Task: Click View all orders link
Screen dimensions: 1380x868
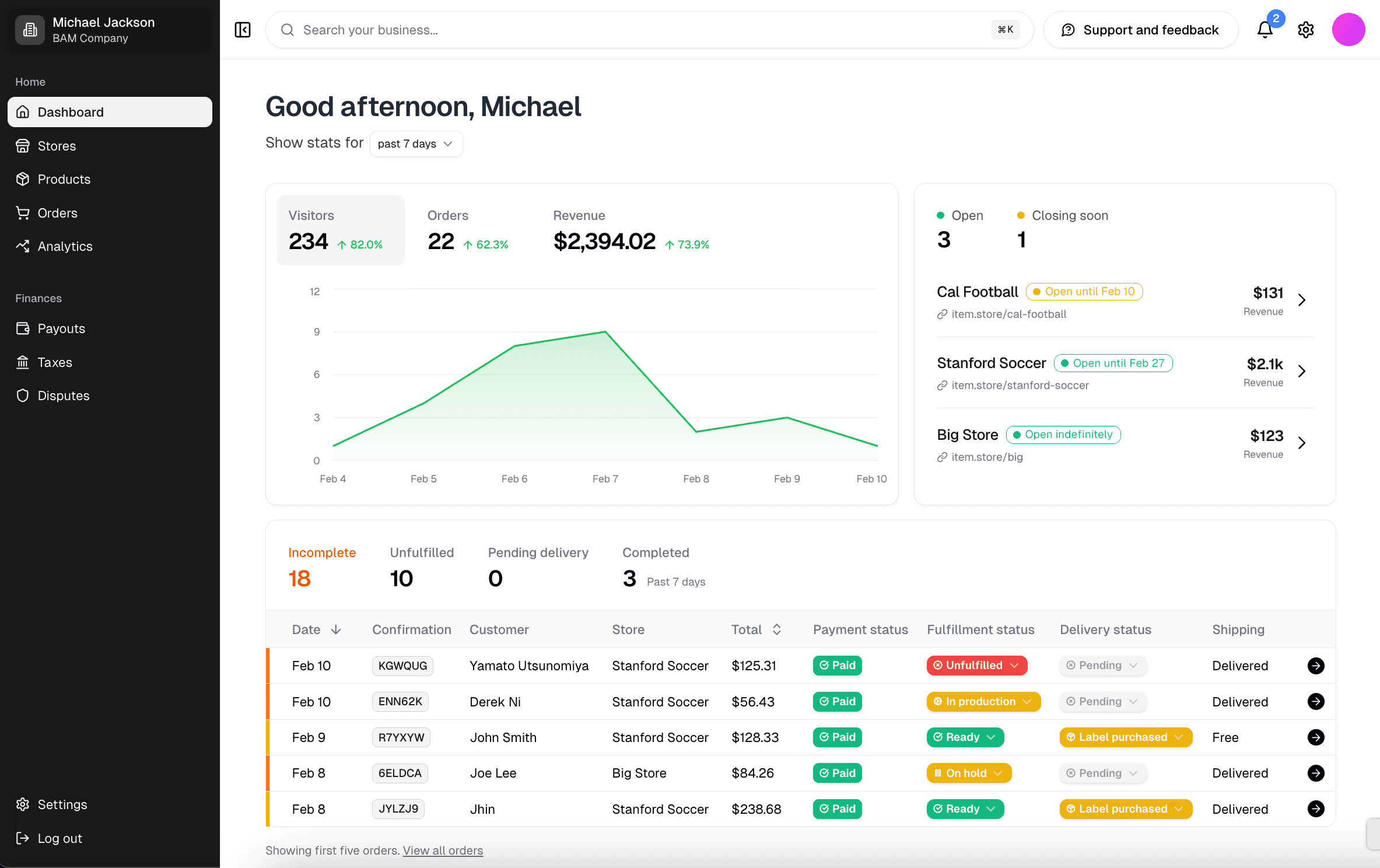Action: point(442,850)
